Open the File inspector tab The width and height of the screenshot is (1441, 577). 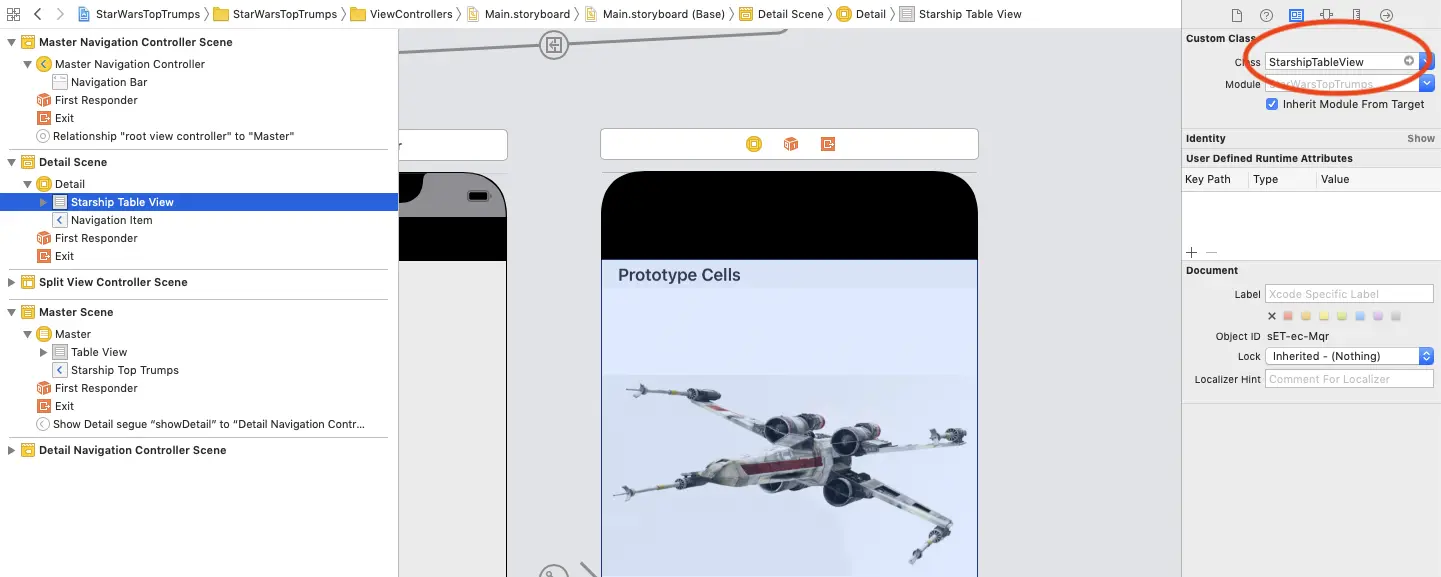tap(1236, 15)
